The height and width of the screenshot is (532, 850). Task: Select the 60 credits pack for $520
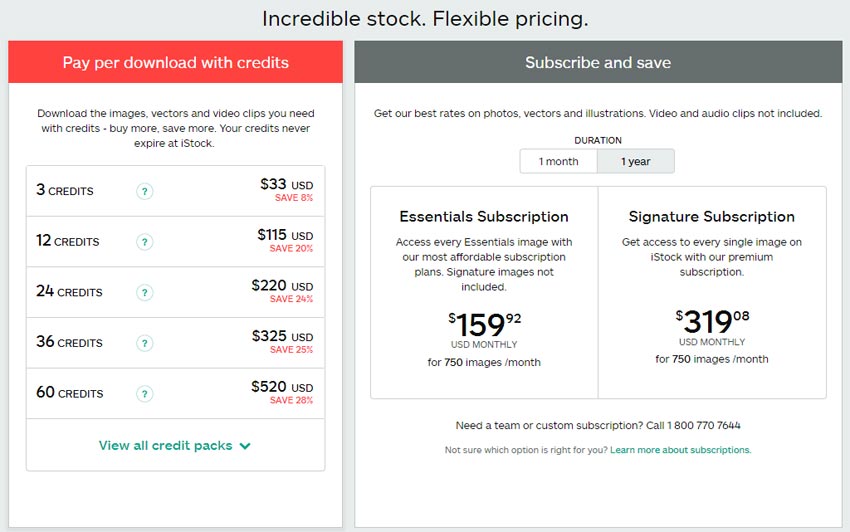[x=175, y=393]
